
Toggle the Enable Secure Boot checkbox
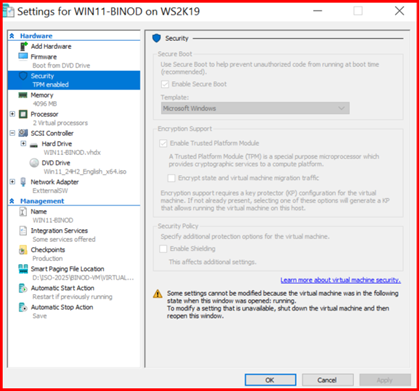tap(165, 84)
